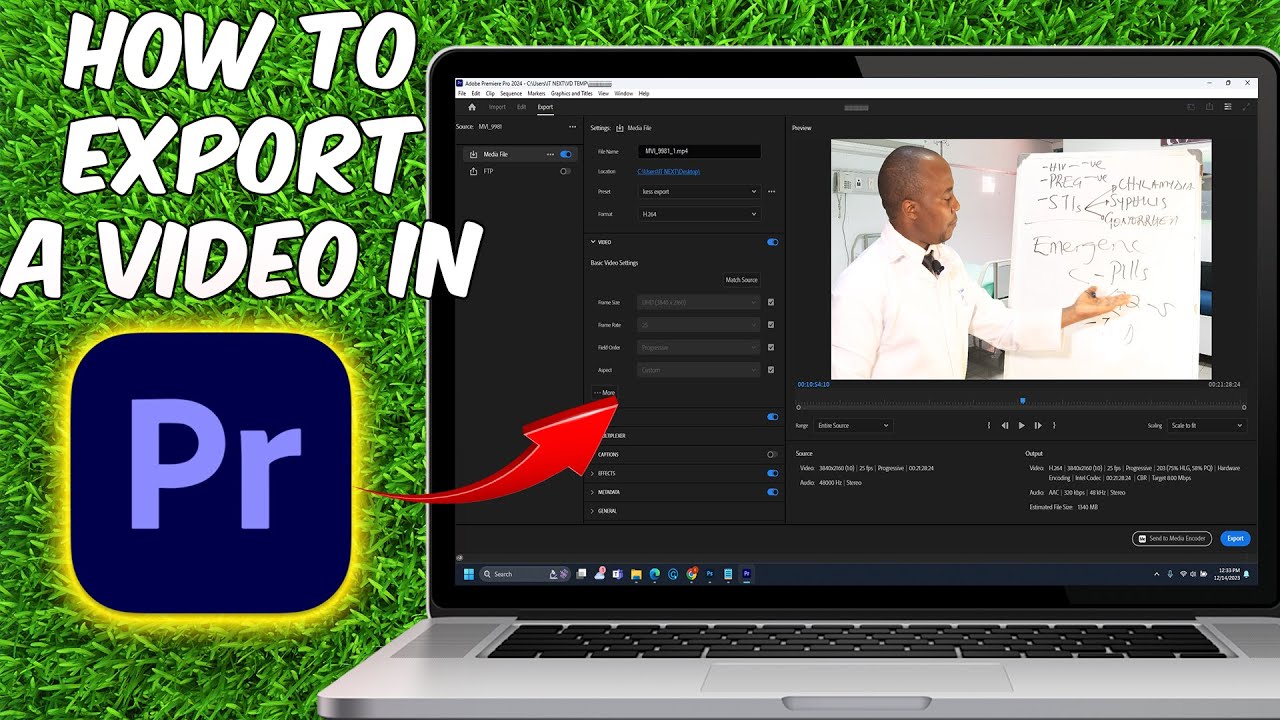Toggle the METADATA section switch

(772, 492)
